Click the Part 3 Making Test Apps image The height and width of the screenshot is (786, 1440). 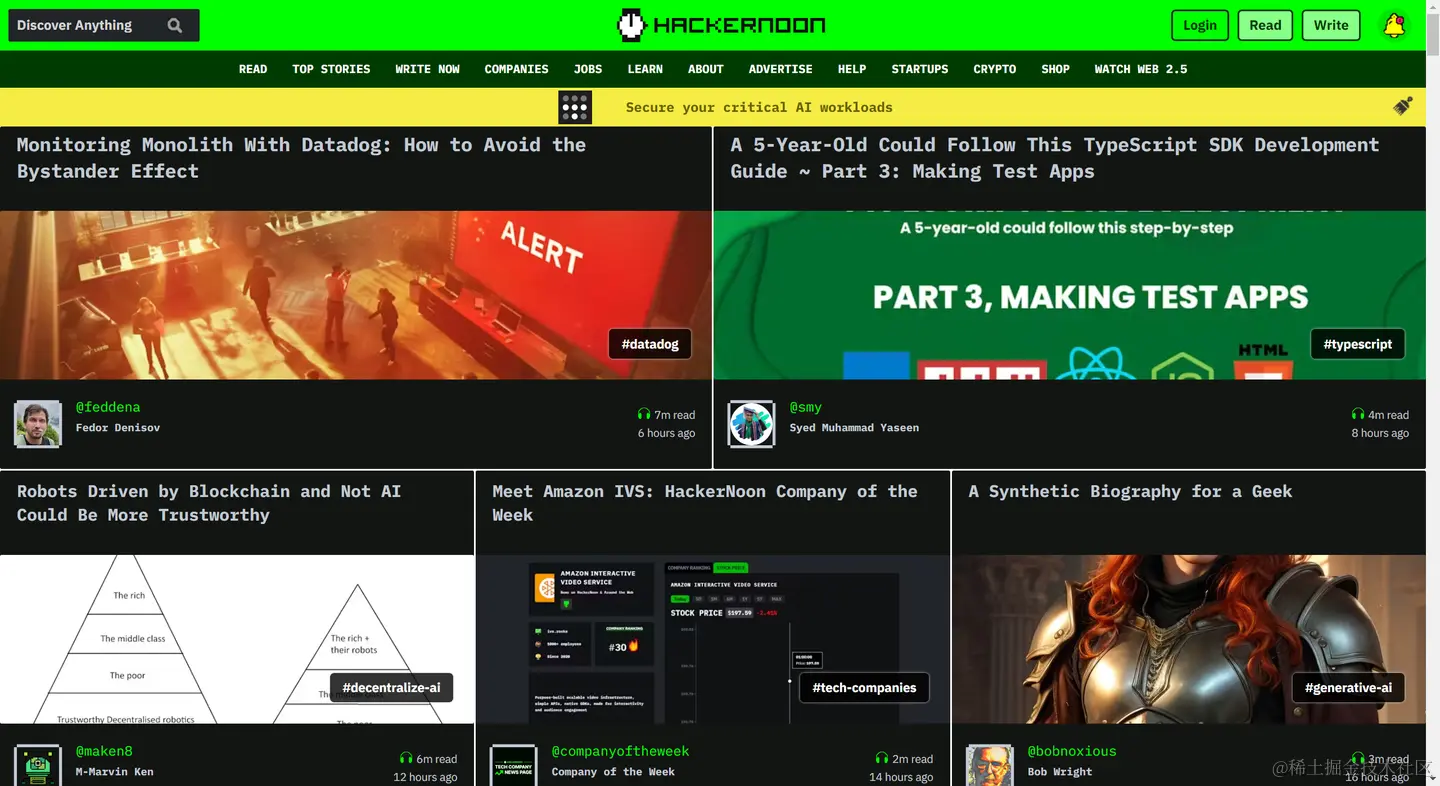[1069, 295]
